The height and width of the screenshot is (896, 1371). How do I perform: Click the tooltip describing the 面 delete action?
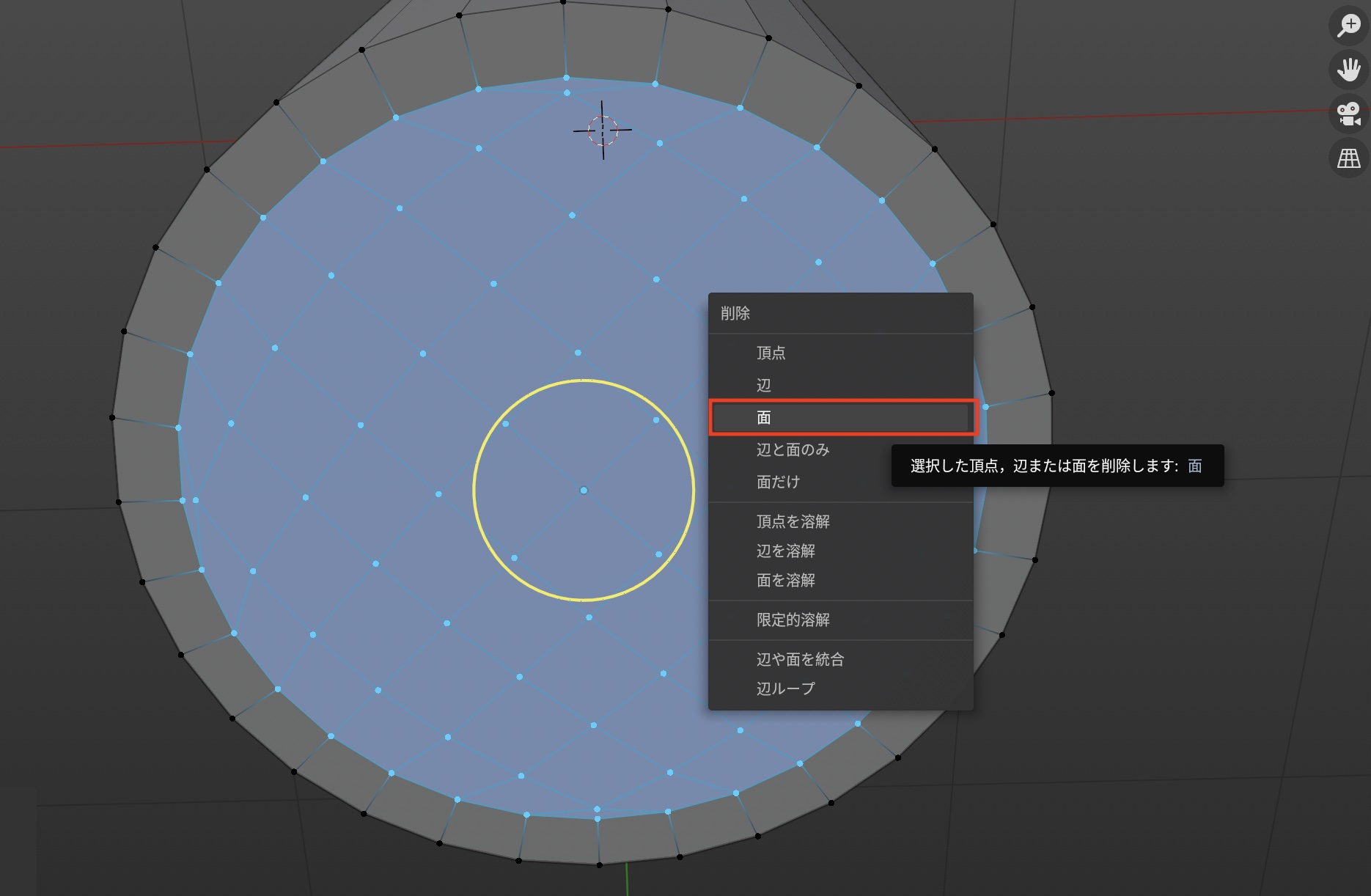(1056, 466)
